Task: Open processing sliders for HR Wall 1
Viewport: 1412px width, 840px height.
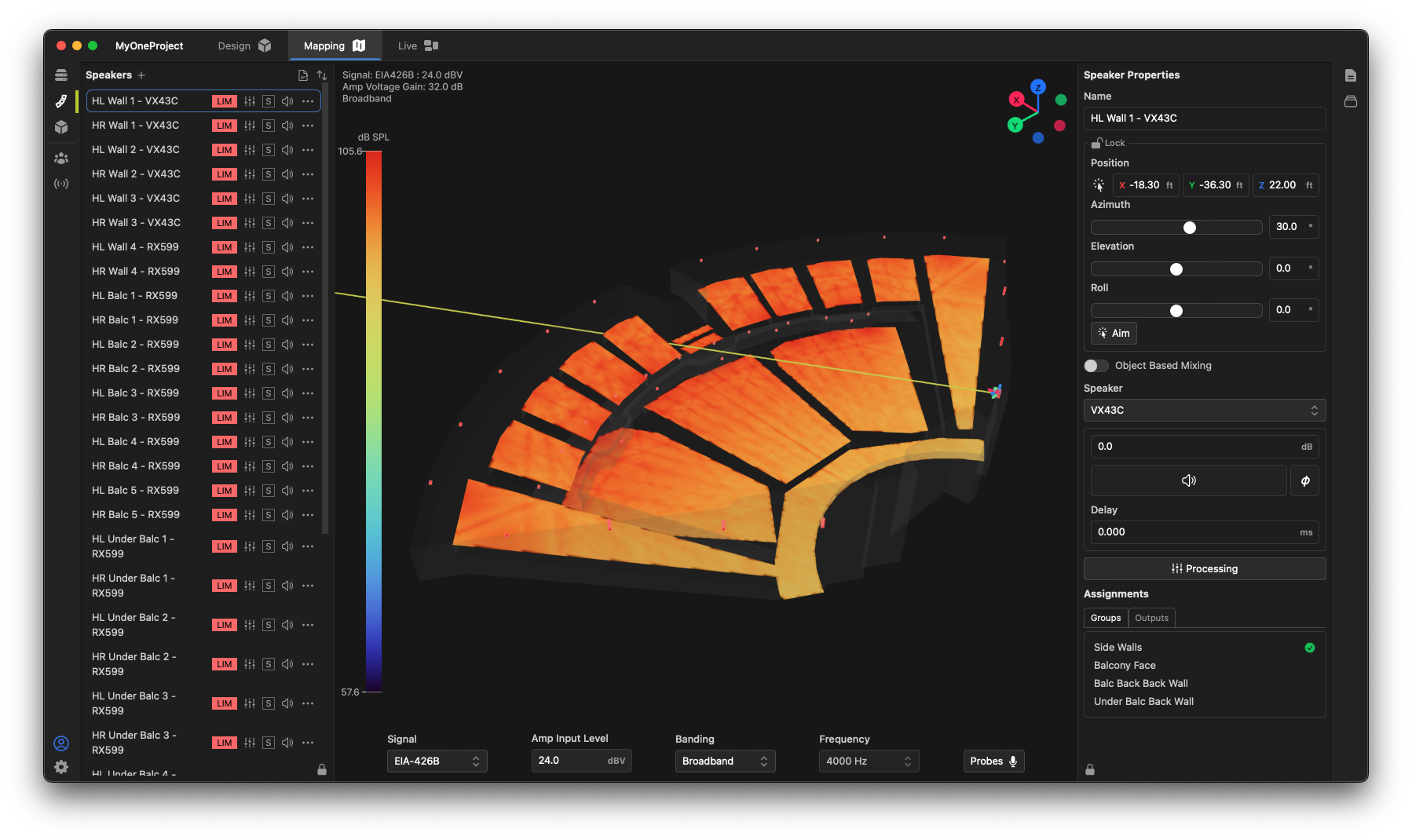Action: coord(250,126)
